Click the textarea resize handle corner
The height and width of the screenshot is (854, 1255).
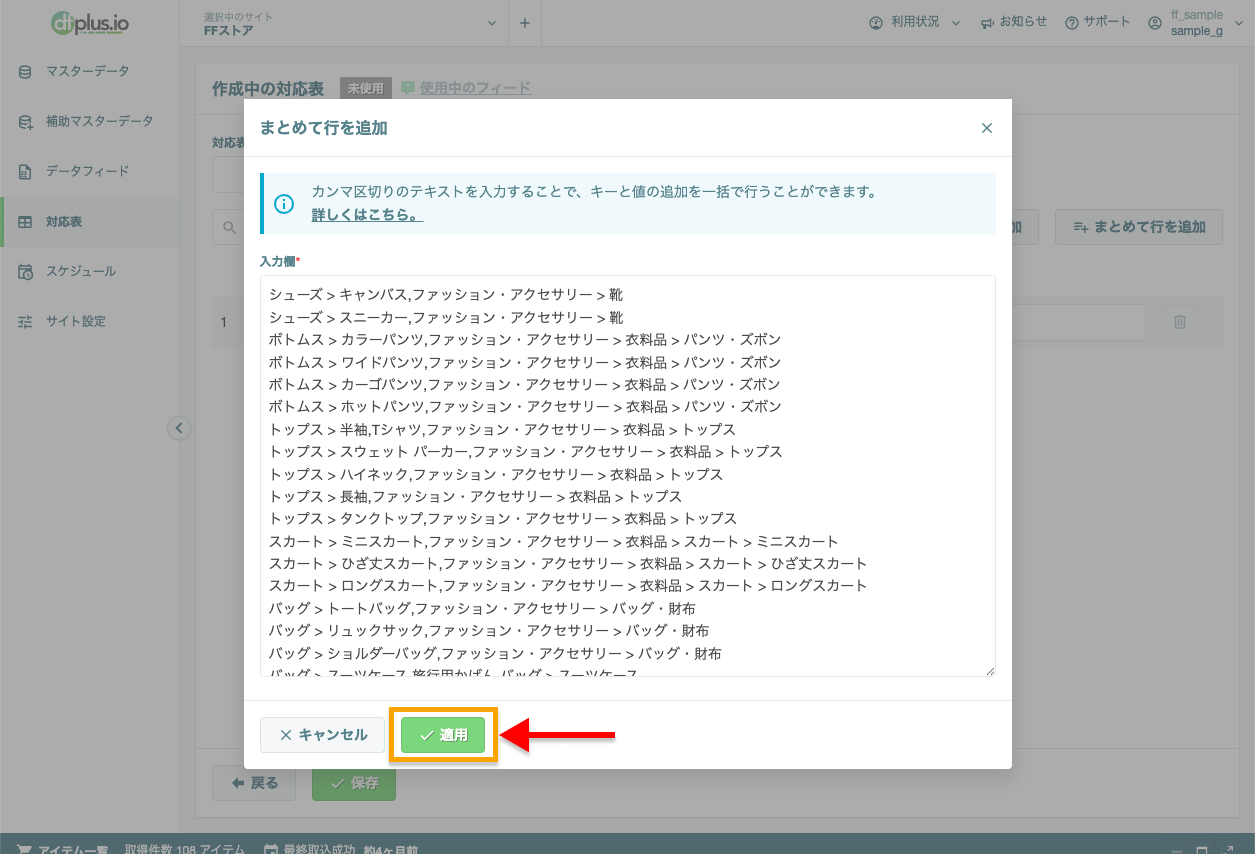(x=990, y=671)
